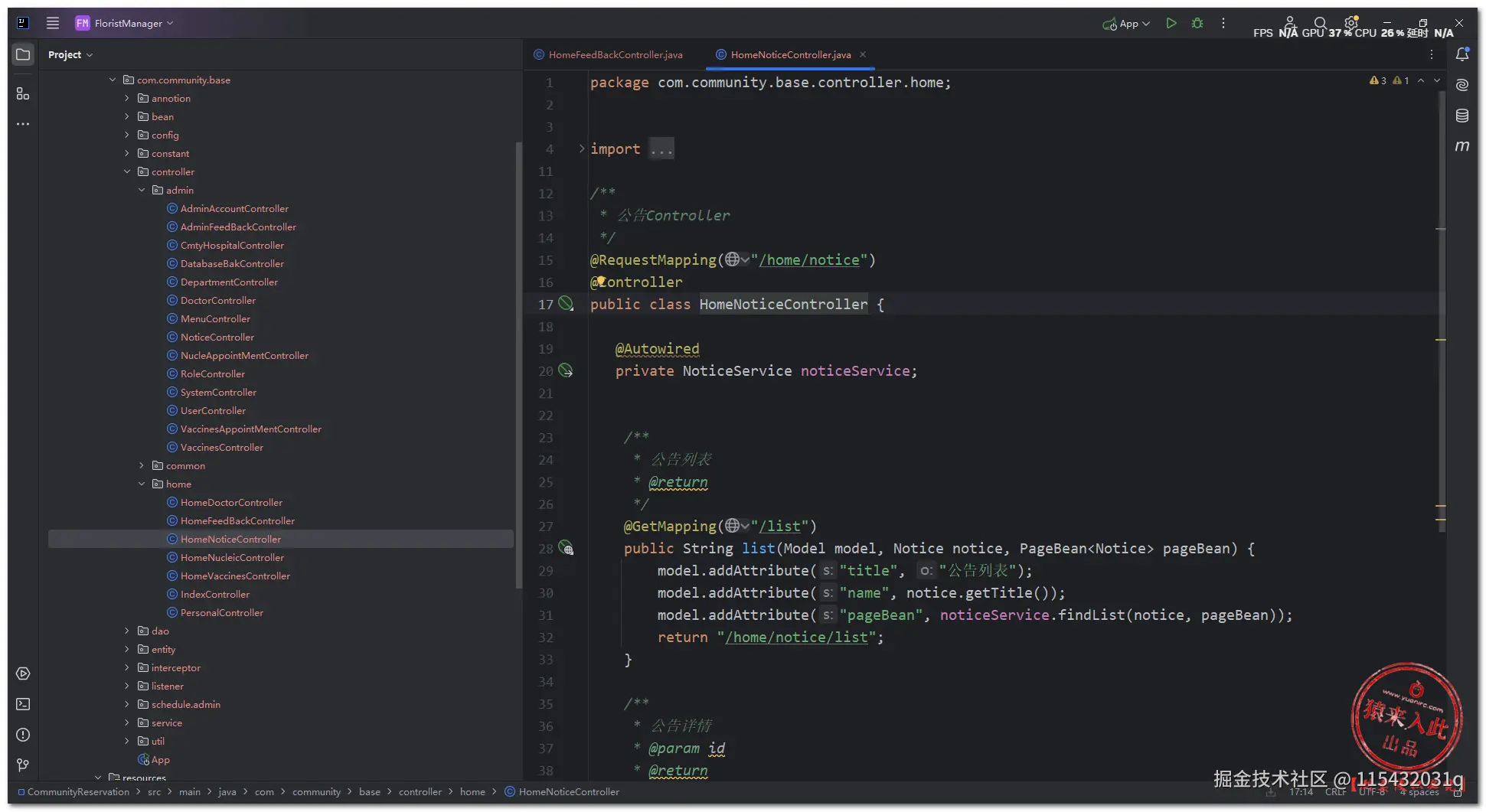Open the Git tool window

pos(23,765)
